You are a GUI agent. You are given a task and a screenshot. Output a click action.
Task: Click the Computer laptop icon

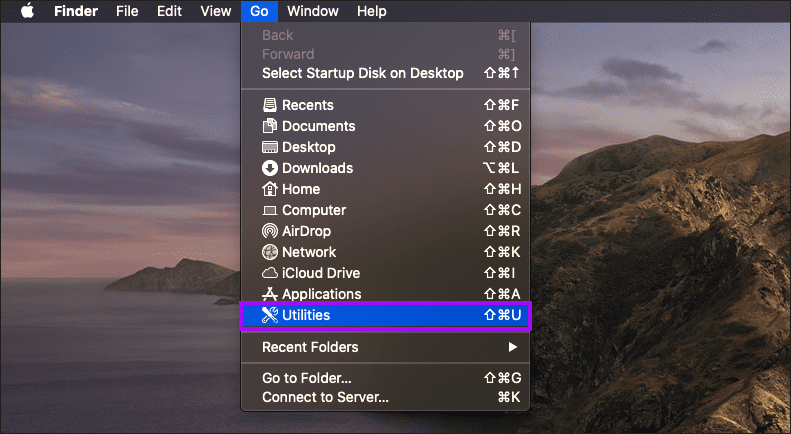click(270, 210)
